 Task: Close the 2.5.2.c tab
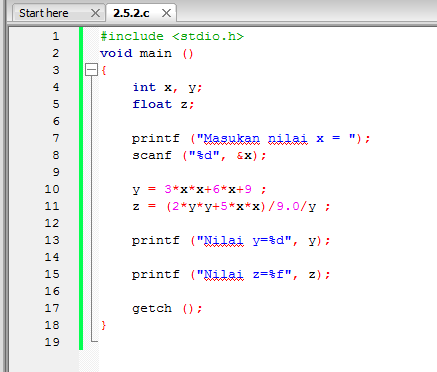(166, 13)
